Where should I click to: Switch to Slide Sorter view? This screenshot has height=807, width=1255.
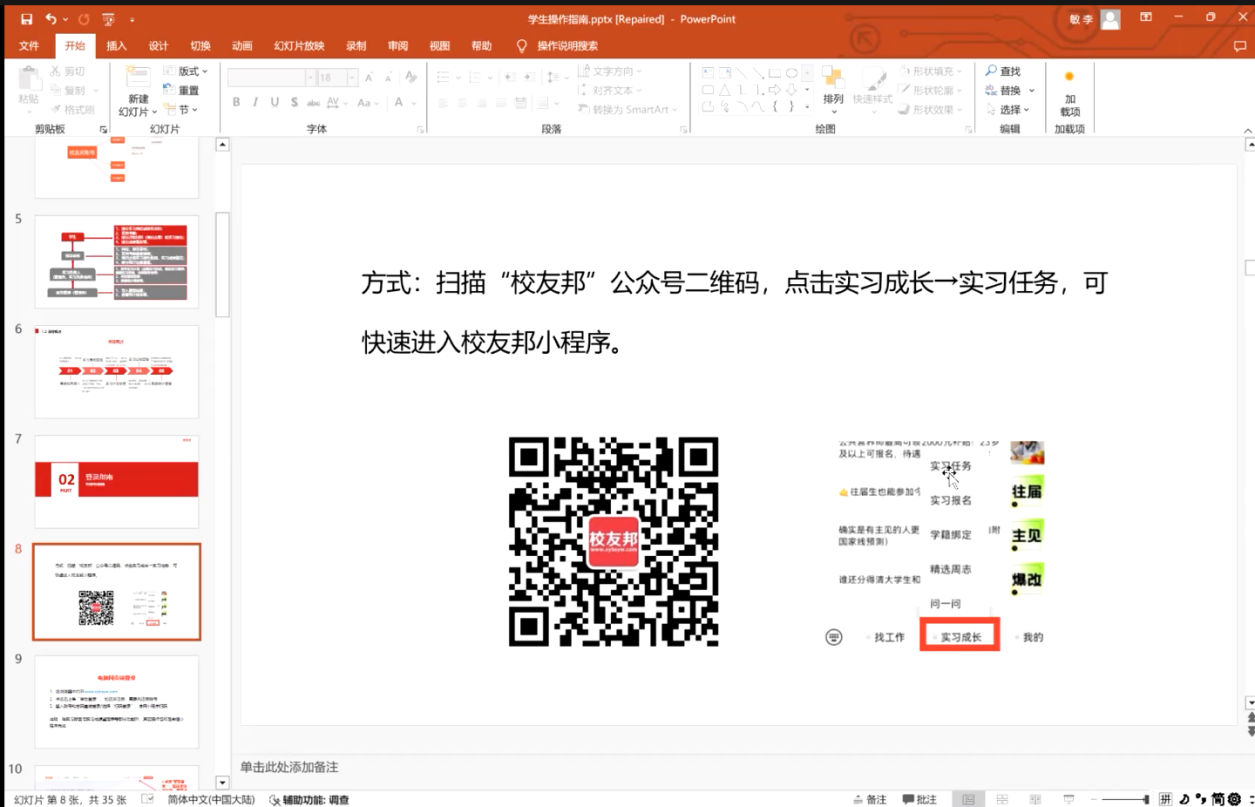click(x=1003, y=799)
